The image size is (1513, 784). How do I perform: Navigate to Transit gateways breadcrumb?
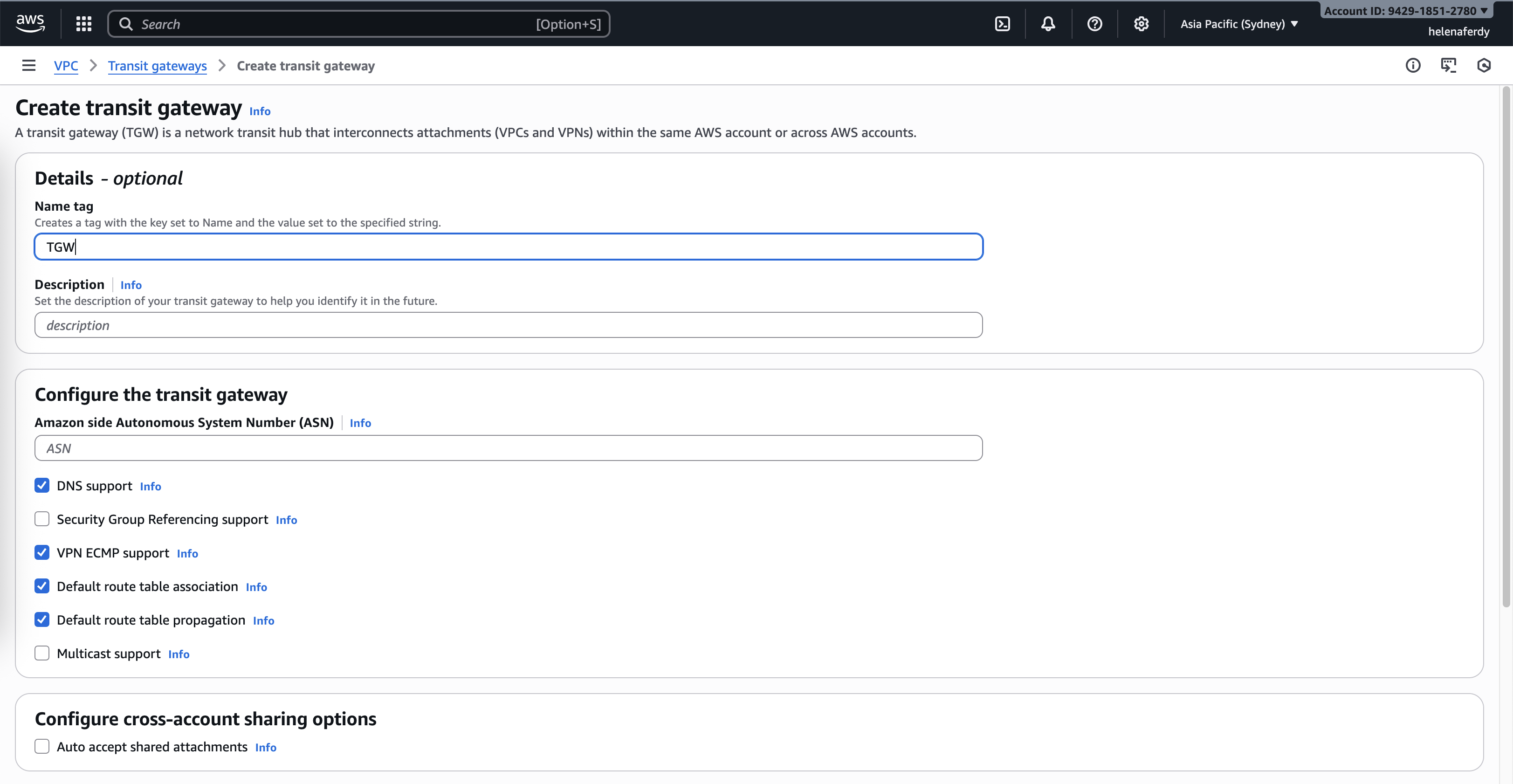click(x=157, y=66)
